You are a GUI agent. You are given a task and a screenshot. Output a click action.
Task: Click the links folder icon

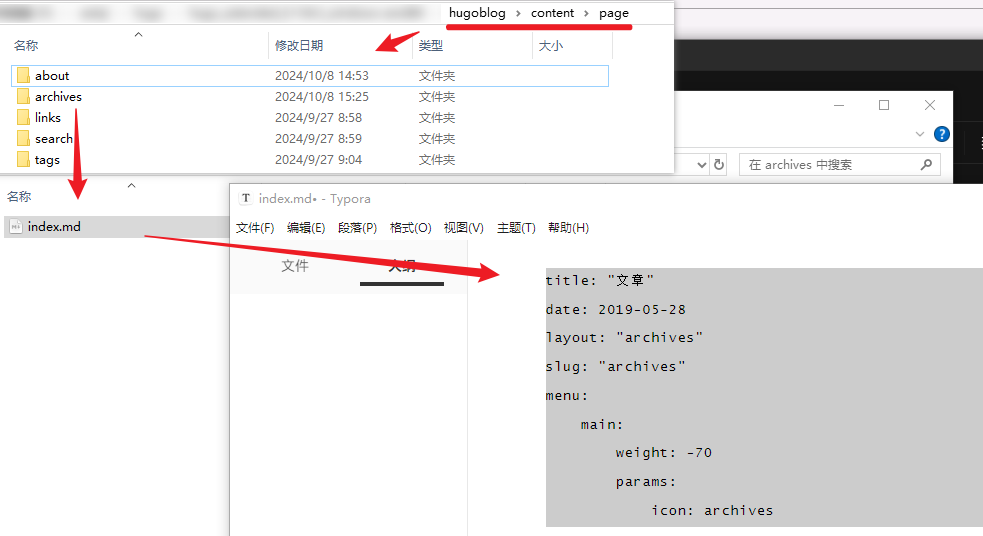(x=23, y=118)
